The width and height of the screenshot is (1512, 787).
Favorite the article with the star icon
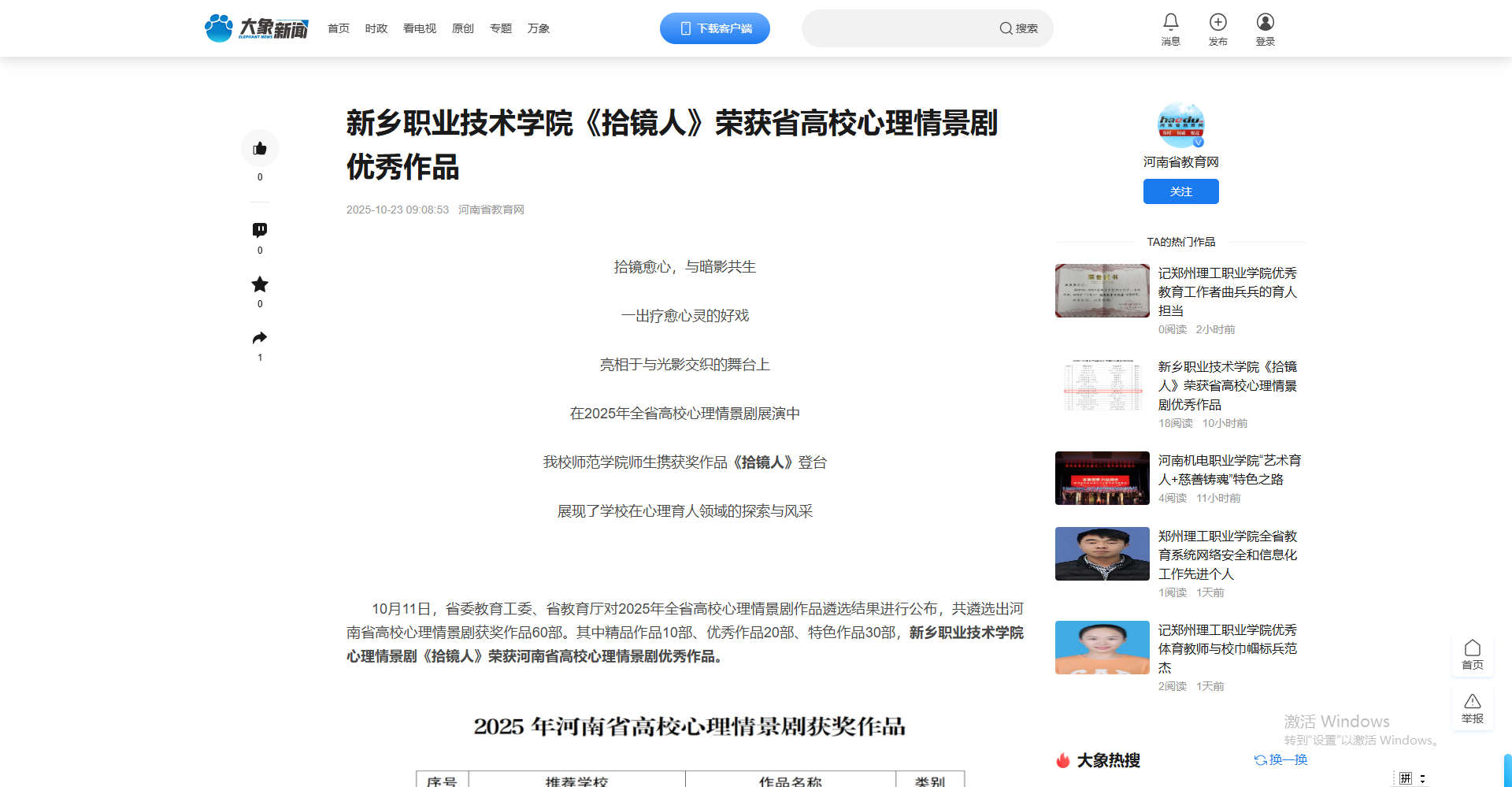[x=260, y=284]
